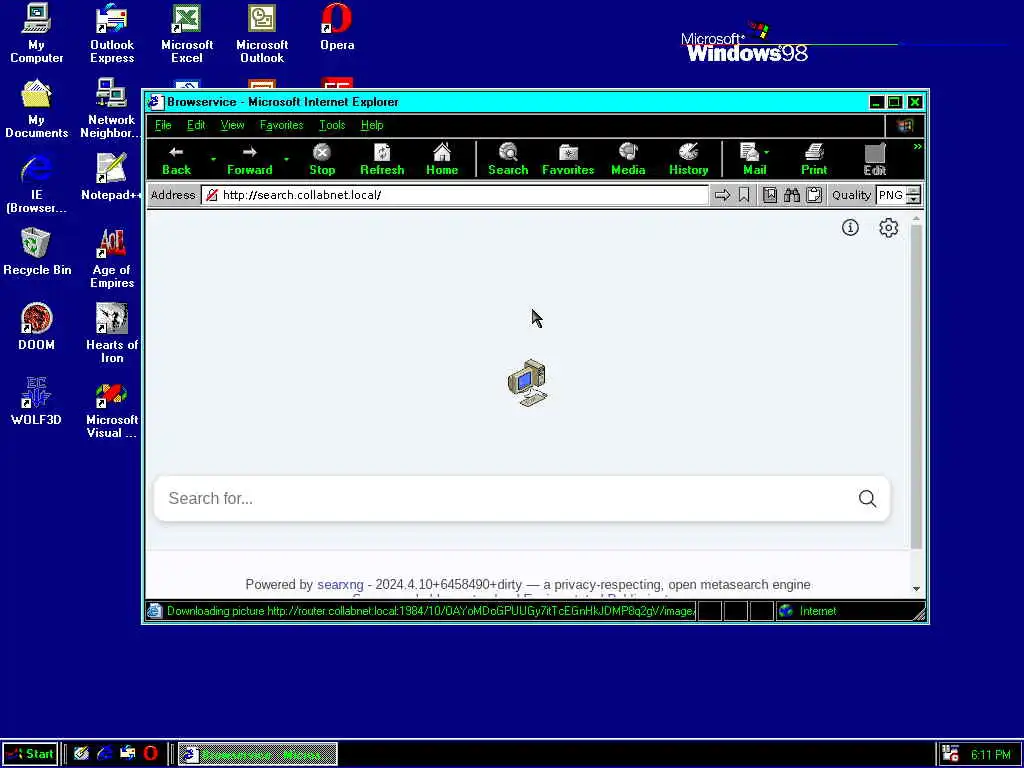This screenshot has width=1024, height=768.
Task: Open the Favorites toolbar button
Action: 568,160
